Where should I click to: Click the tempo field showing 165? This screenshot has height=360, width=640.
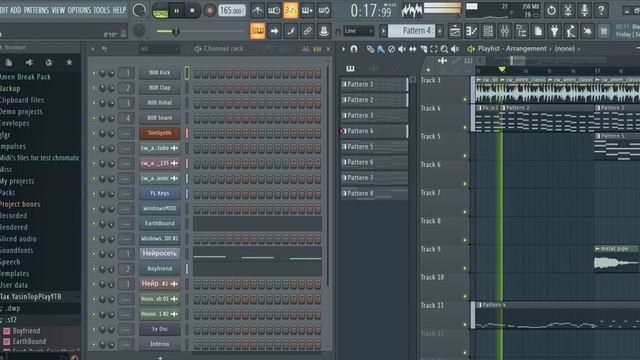[232, 11]
